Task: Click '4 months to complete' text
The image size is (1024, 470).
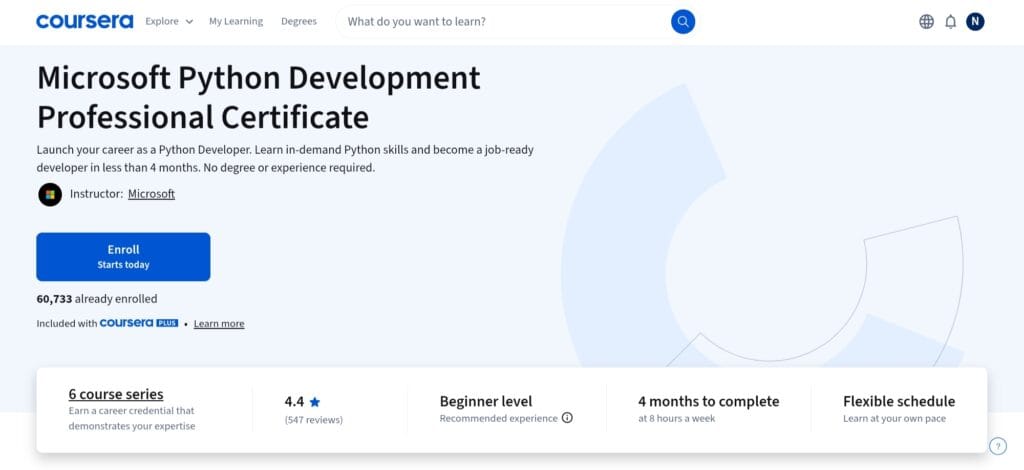Action: coord(709,401)
